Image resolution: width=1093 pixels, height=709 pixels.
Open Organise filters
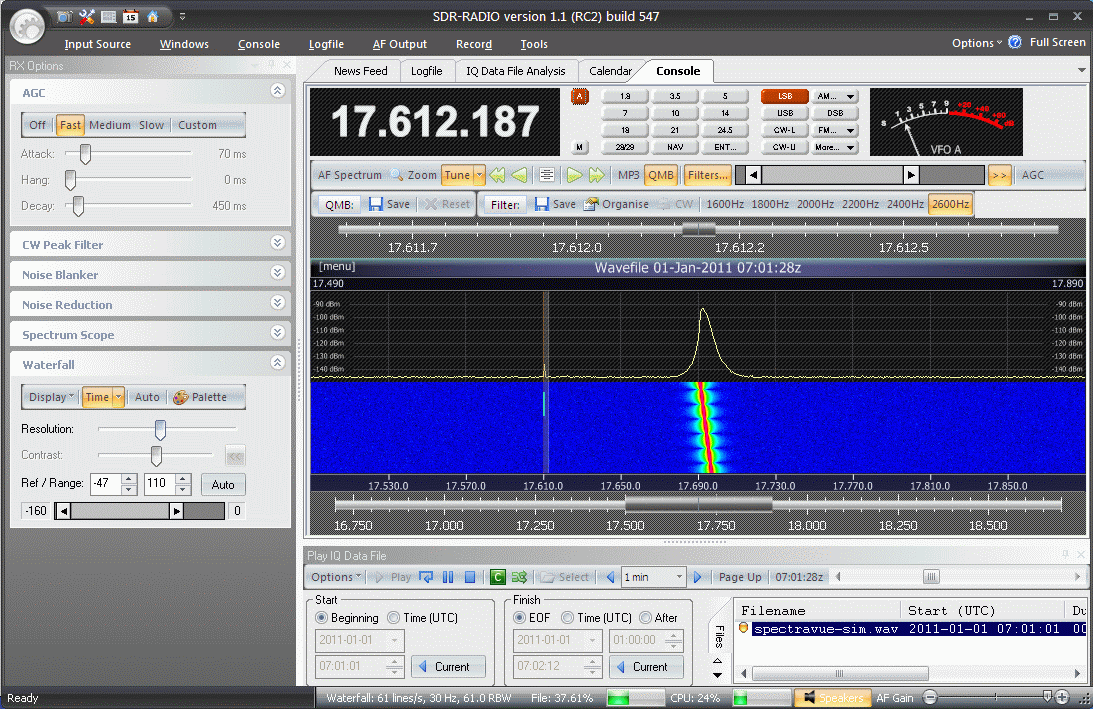click(x=617, y=204)
